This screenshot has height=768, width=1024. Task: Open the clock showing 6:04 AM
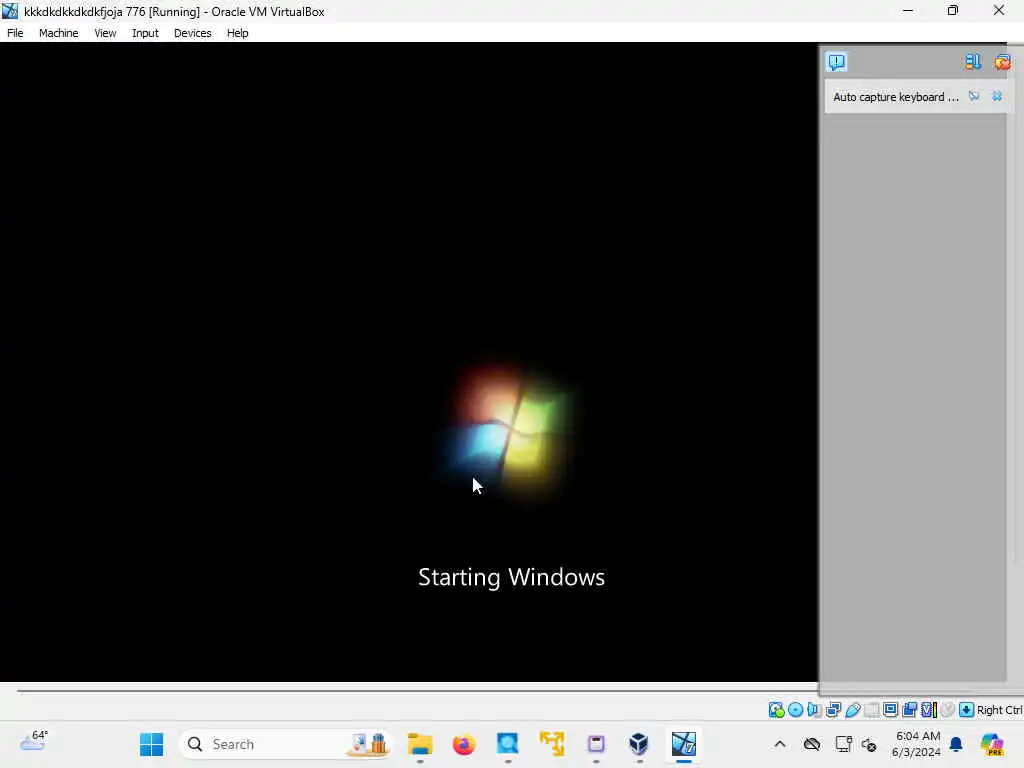(916, 744)
